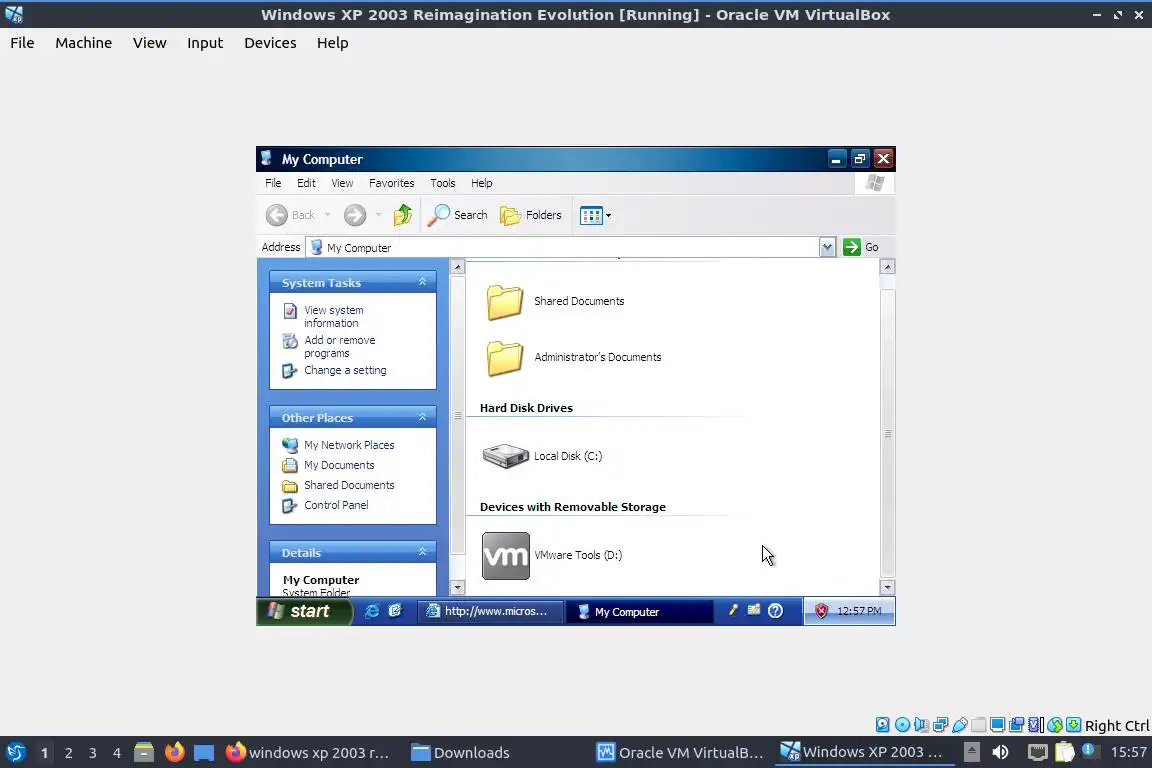Image resolution: width=1152 pixels, height=768 pixels.
Task: Open VirtualBox Machine menu
Action: pyautogui.click(x=84, y=43)
